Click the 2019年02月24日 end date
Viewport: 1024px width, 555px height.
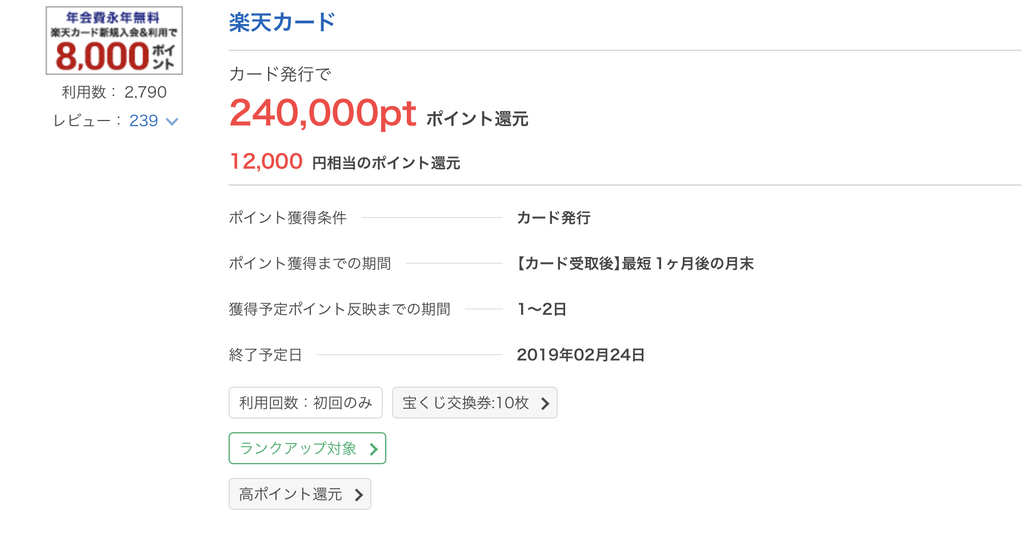(x=581, y=355)
